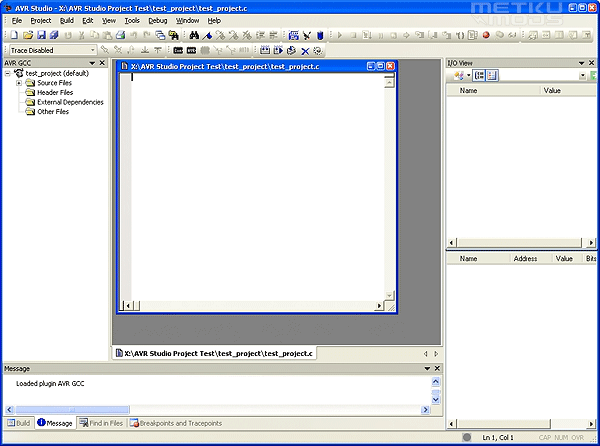600x446 pixels.
Task: Click the Message panel scroll up arrow
Action: coord(435,381)
